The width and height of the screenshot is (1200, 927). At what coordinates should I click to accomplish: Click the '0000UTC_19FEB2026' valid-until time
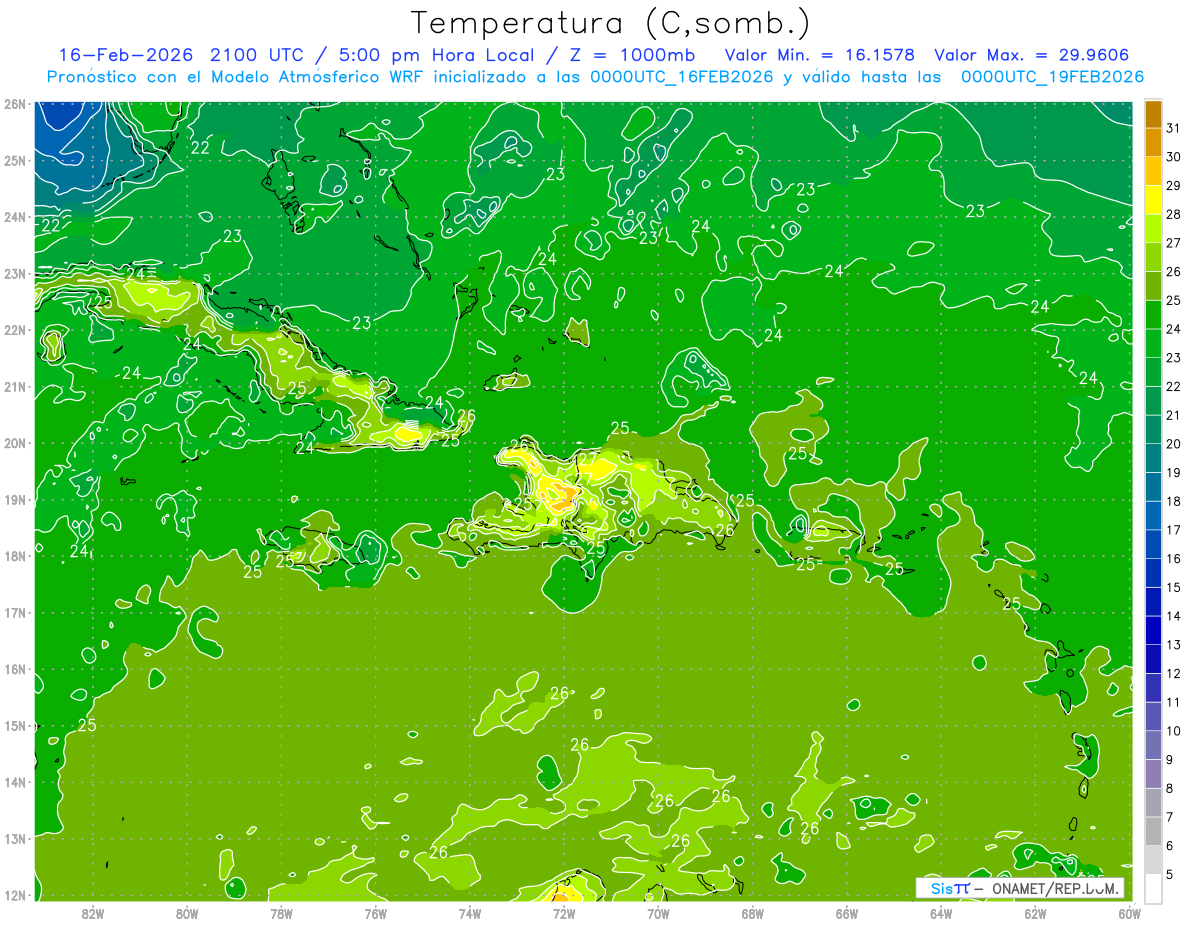(x=1053, y=77)
